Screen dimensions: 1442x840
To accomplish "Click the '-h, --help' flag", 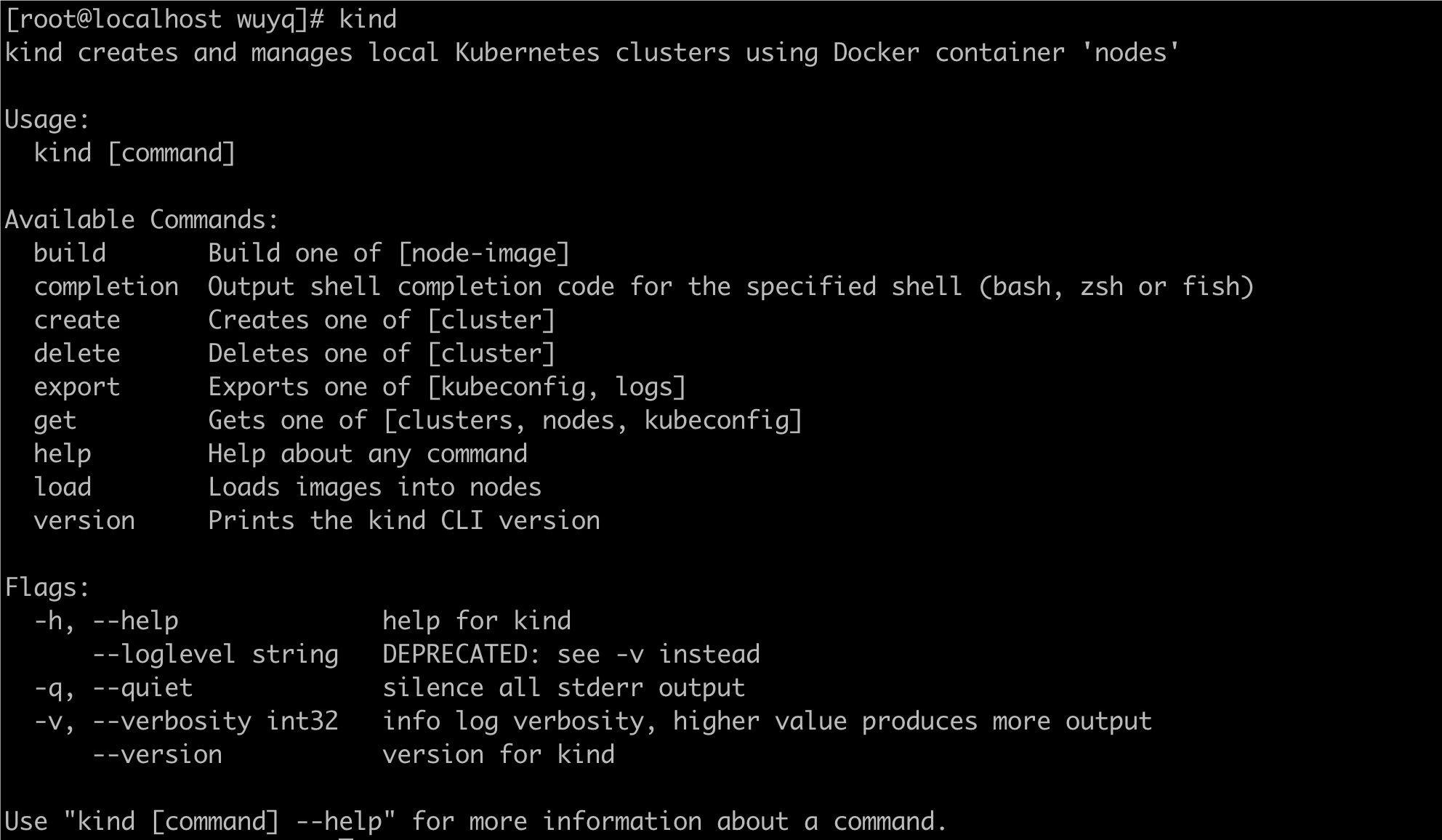I will click(x=106, y=621).
